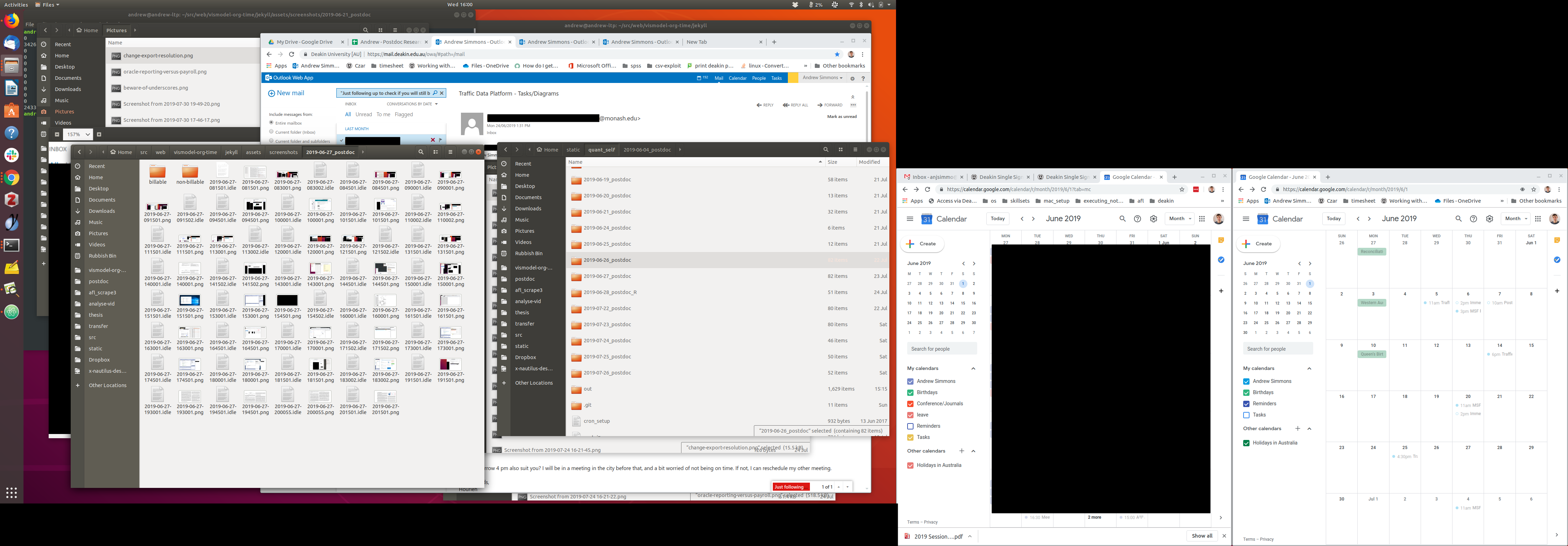Viewport: 1568px width, 546px height.
Task: Open Outlook Web App settings gear
Action: pyautogui.click(x=852, y=78)
